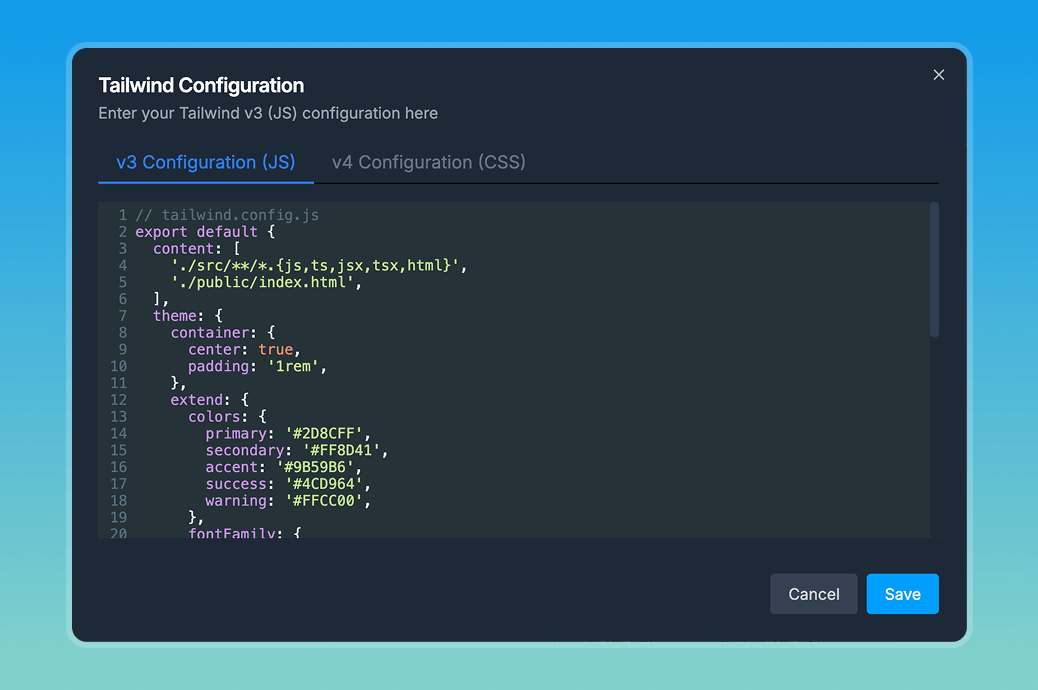Click the 'Tailwind Configuration' dialog title

[201, 85]
